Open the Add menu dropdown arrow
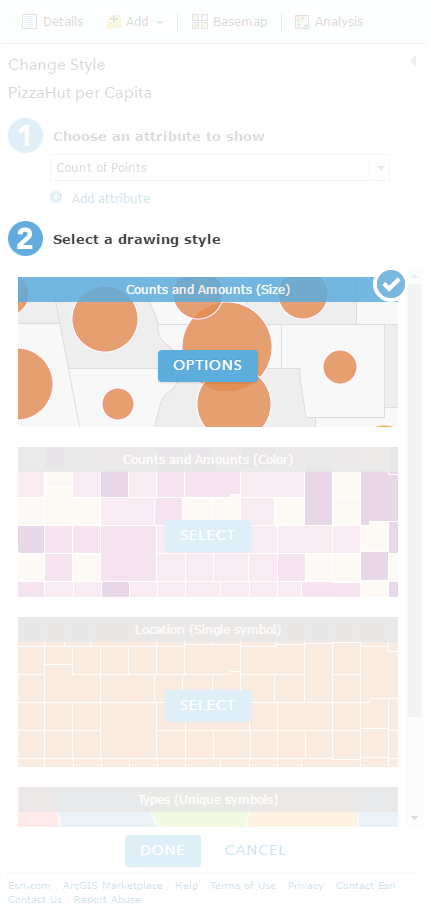 (160, 23)
